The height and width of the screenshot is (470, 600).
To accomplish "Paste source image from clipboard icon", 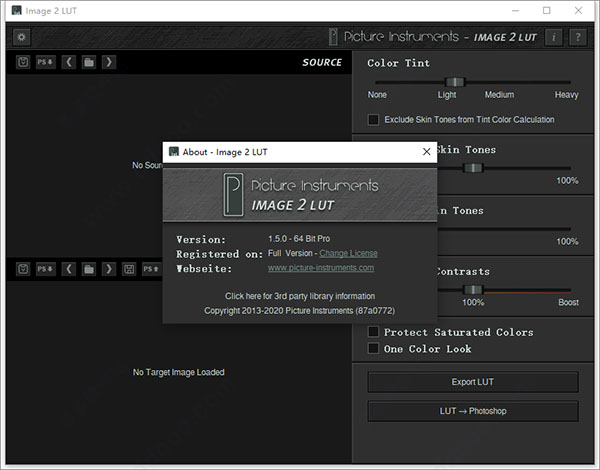I will point(23,62).
